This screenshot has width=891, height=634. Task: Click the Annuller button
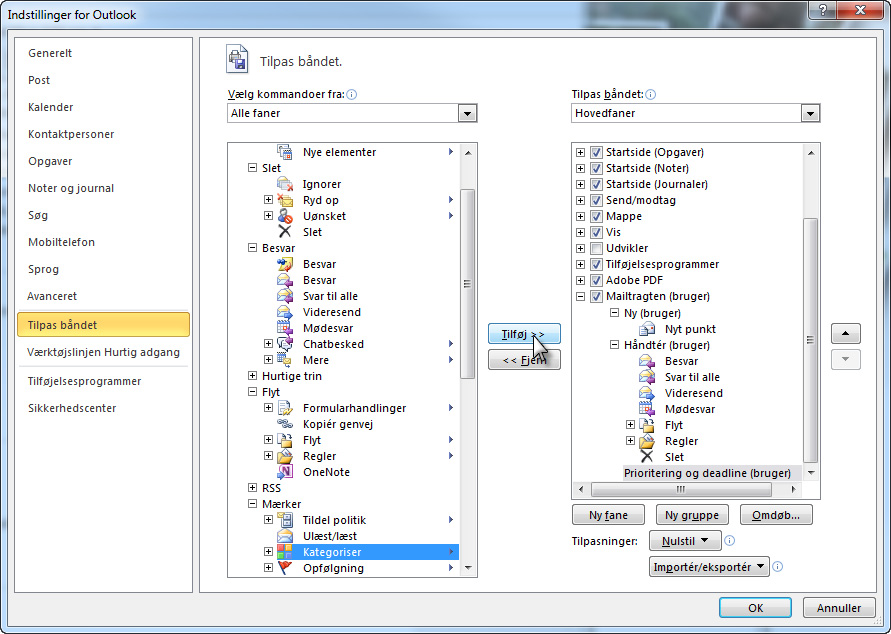pos(839,608)
